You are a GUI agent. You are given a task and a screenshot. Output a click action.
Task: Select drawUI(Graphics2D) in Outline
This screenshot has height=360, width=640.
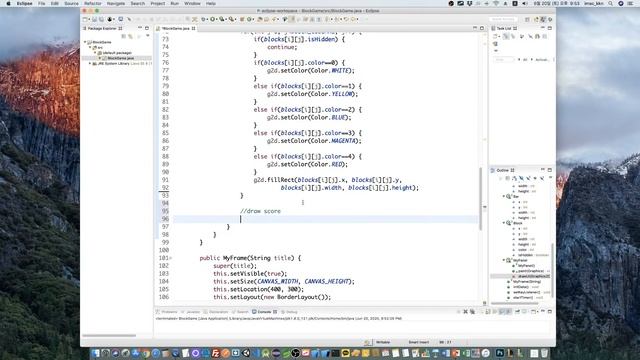point(533,276)
